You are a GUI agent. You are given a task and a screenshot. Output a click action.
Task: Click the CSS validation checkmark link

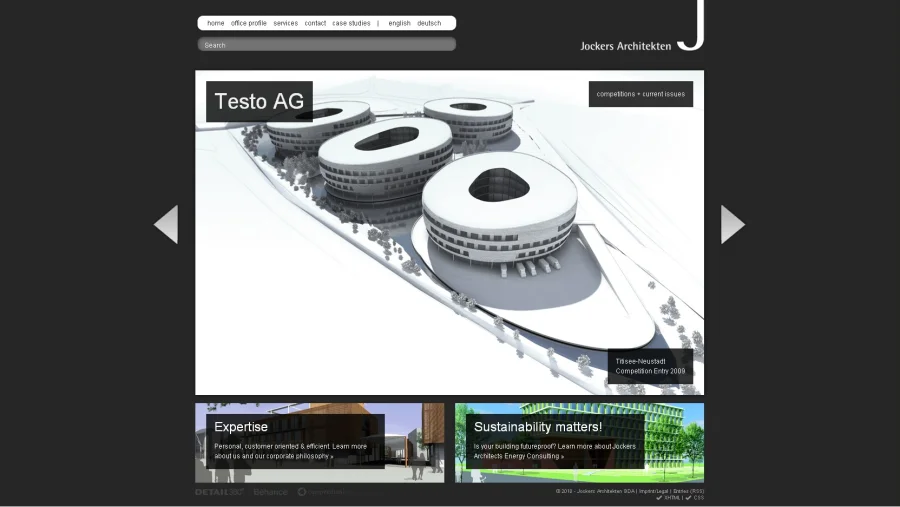[695, 498]
